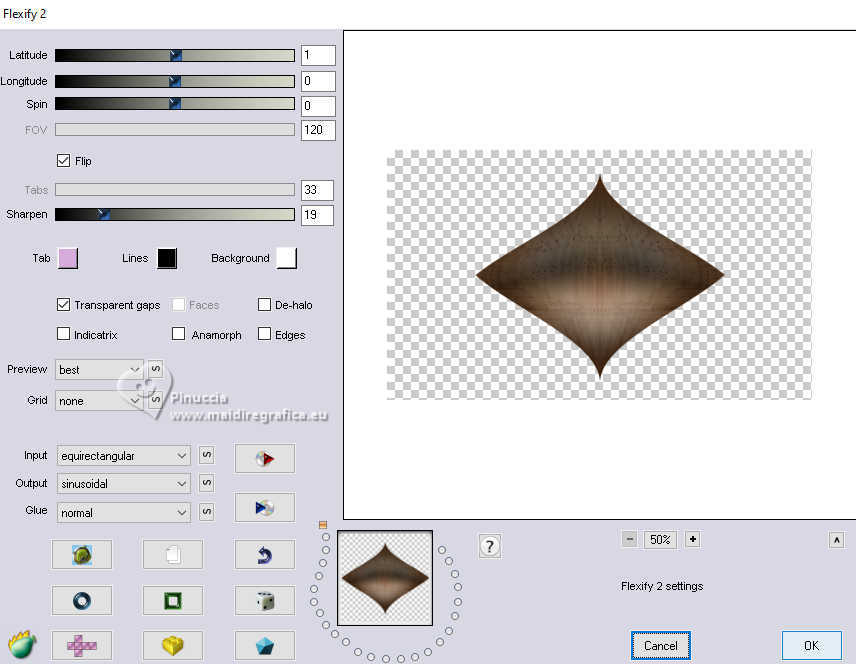Viewport: 856px width, 664px height.
Task: Zoom out preview with minus button
Action: pos(629,540)
